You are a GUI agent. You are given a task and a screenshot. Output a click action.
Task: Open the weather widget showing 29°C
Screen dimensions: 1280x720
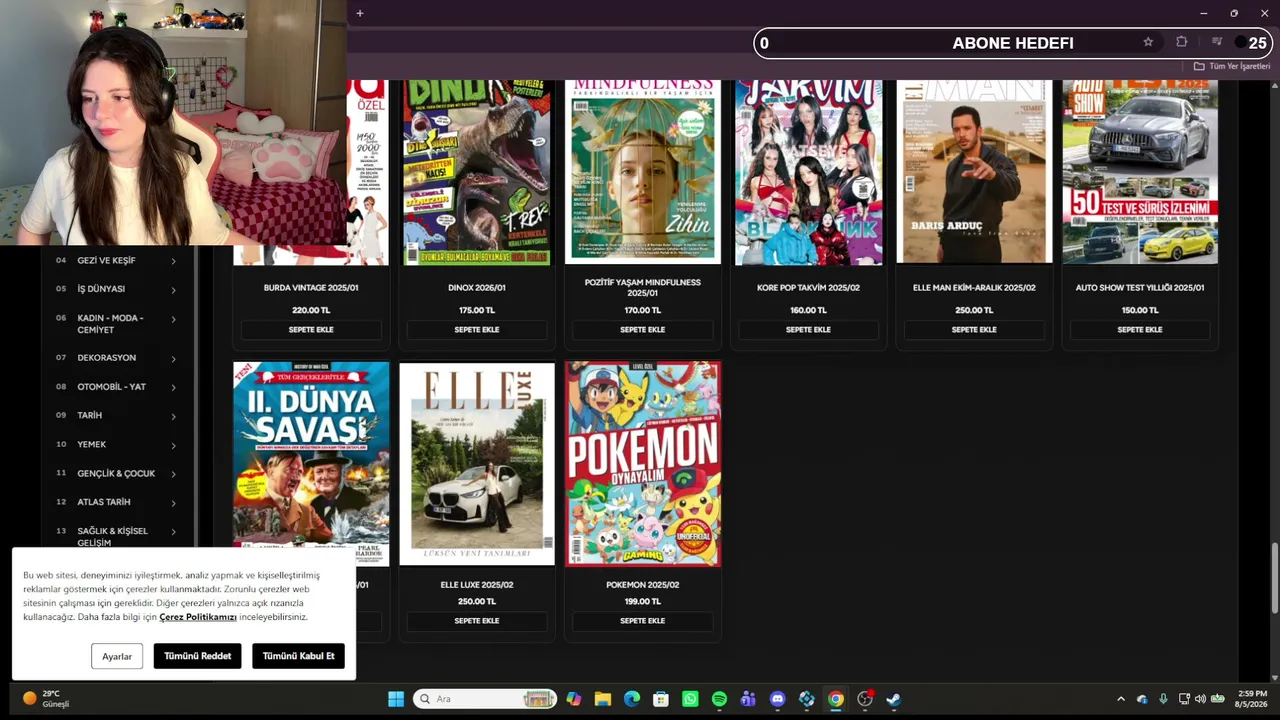click(47, 699)
